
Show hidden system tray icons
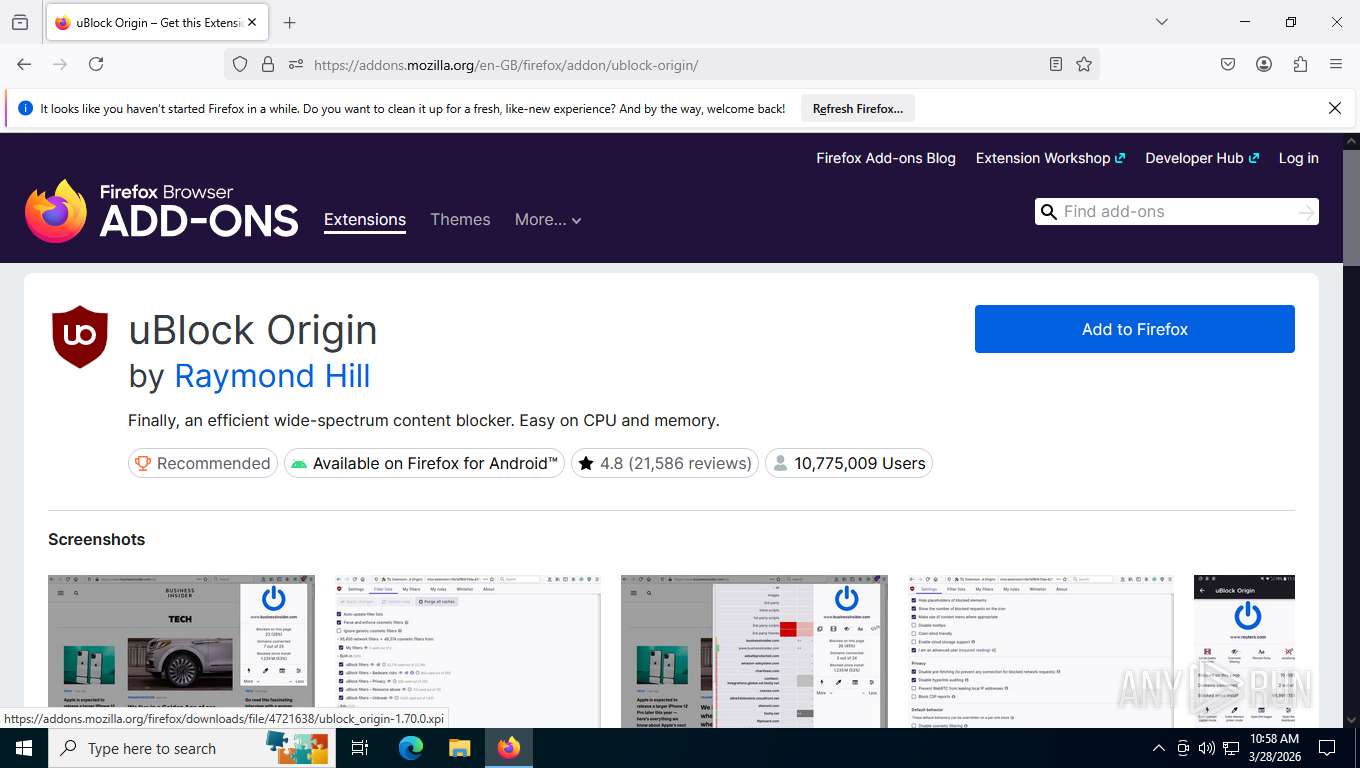1159,748
